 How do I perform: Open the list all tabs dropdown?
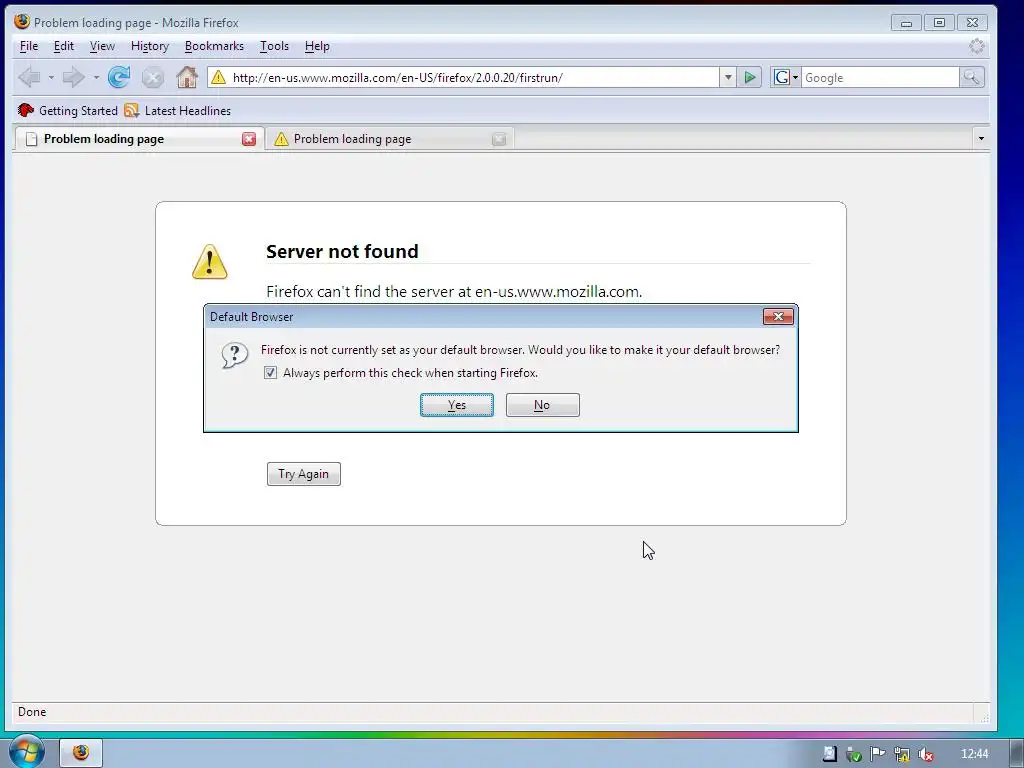point(981,138)
